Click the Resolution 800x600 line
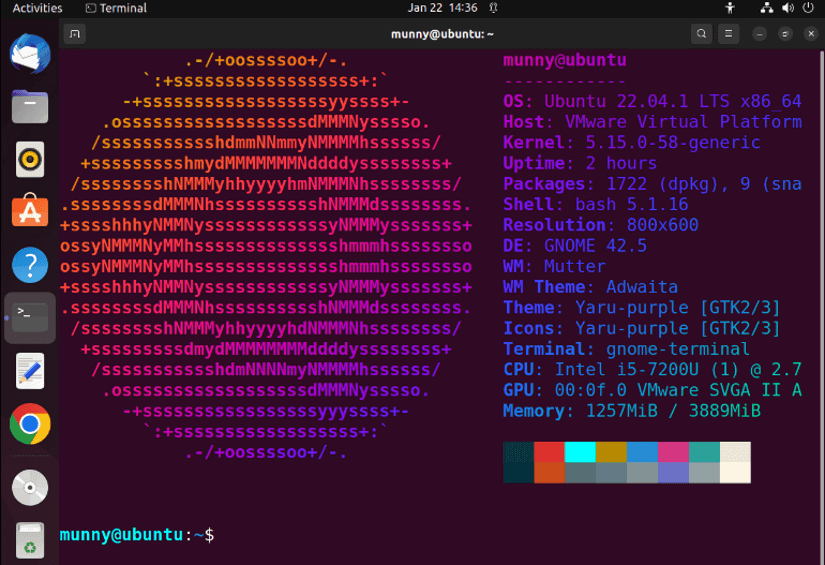 (x=601, y=225)
